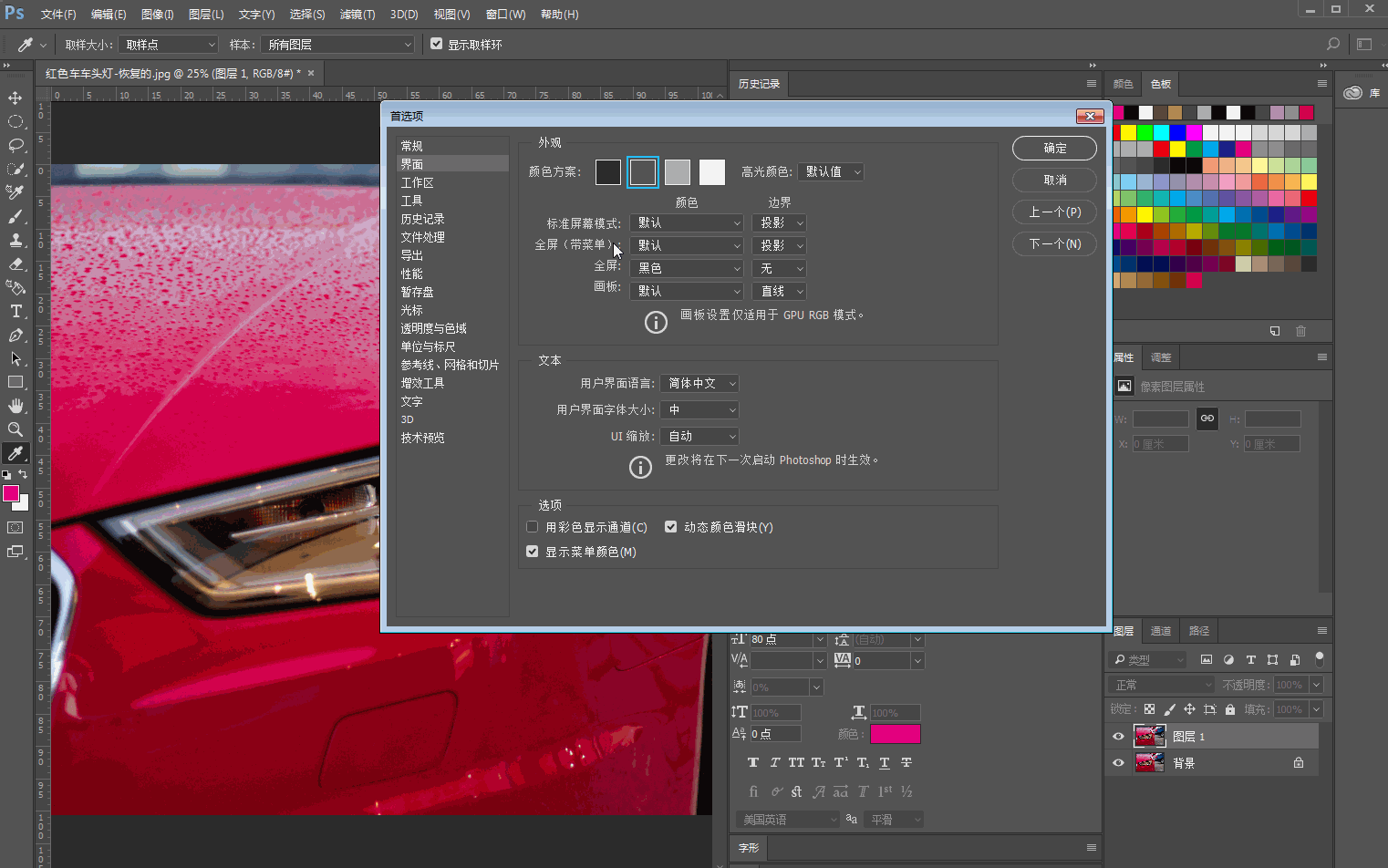Select the Zoom tool
This screenshot has width=1388, height=868.
coord(16,429)
